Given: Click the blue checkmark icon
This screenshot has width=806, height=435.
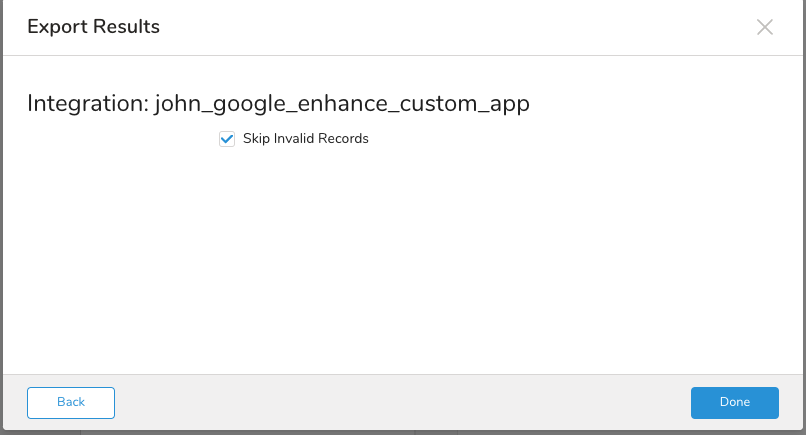Looking at the screenshot, I should click(227, 139).
